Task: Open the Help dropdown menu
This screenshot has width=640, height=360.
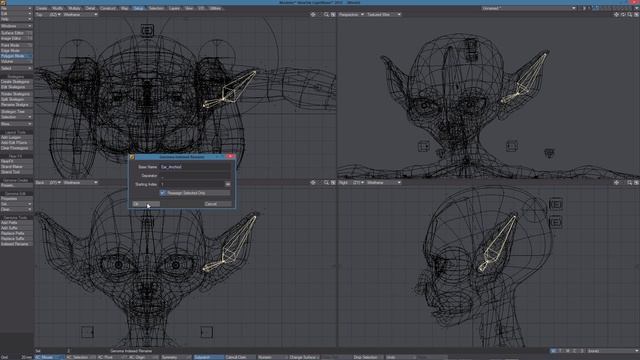Action: click(16, 19)
